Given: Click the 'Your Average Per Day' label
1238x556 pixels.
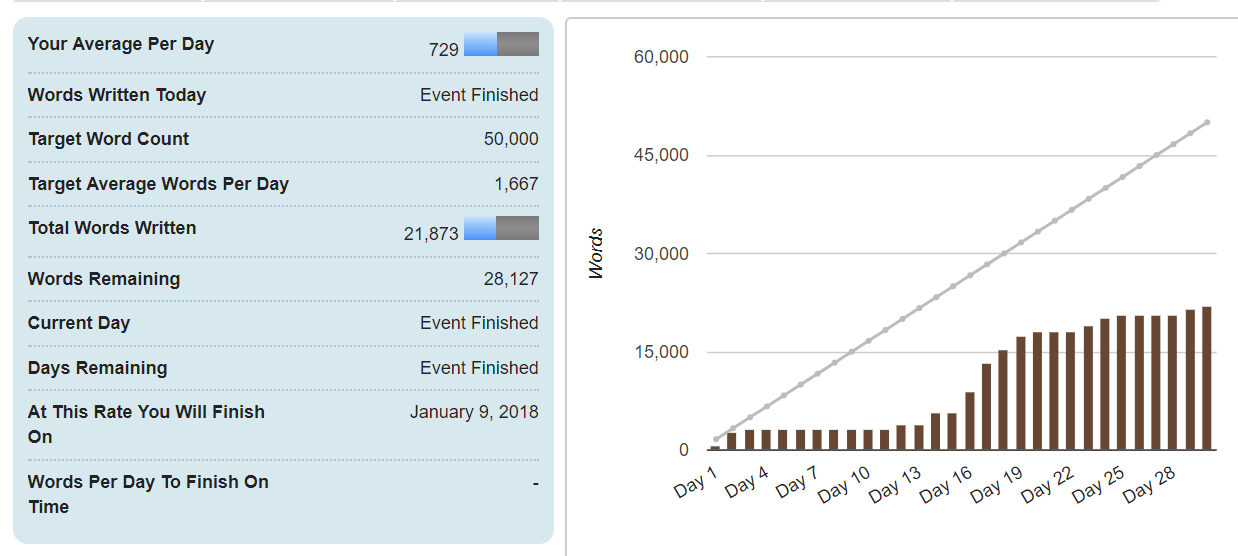Looking at the screenshot, I should (x=121, y=44).
